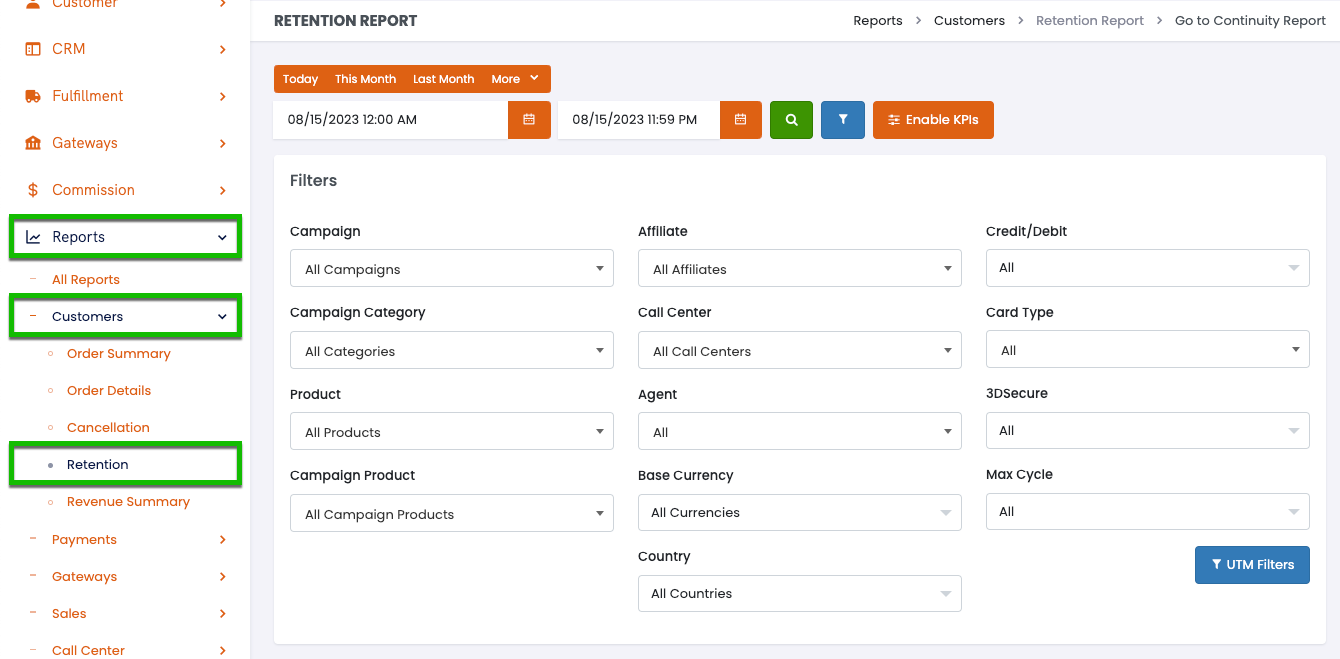Viewport: 1340px width, 659px height.
Task: Click the Gateways bank icon in sidebar
Action: [x=33, y=143]
